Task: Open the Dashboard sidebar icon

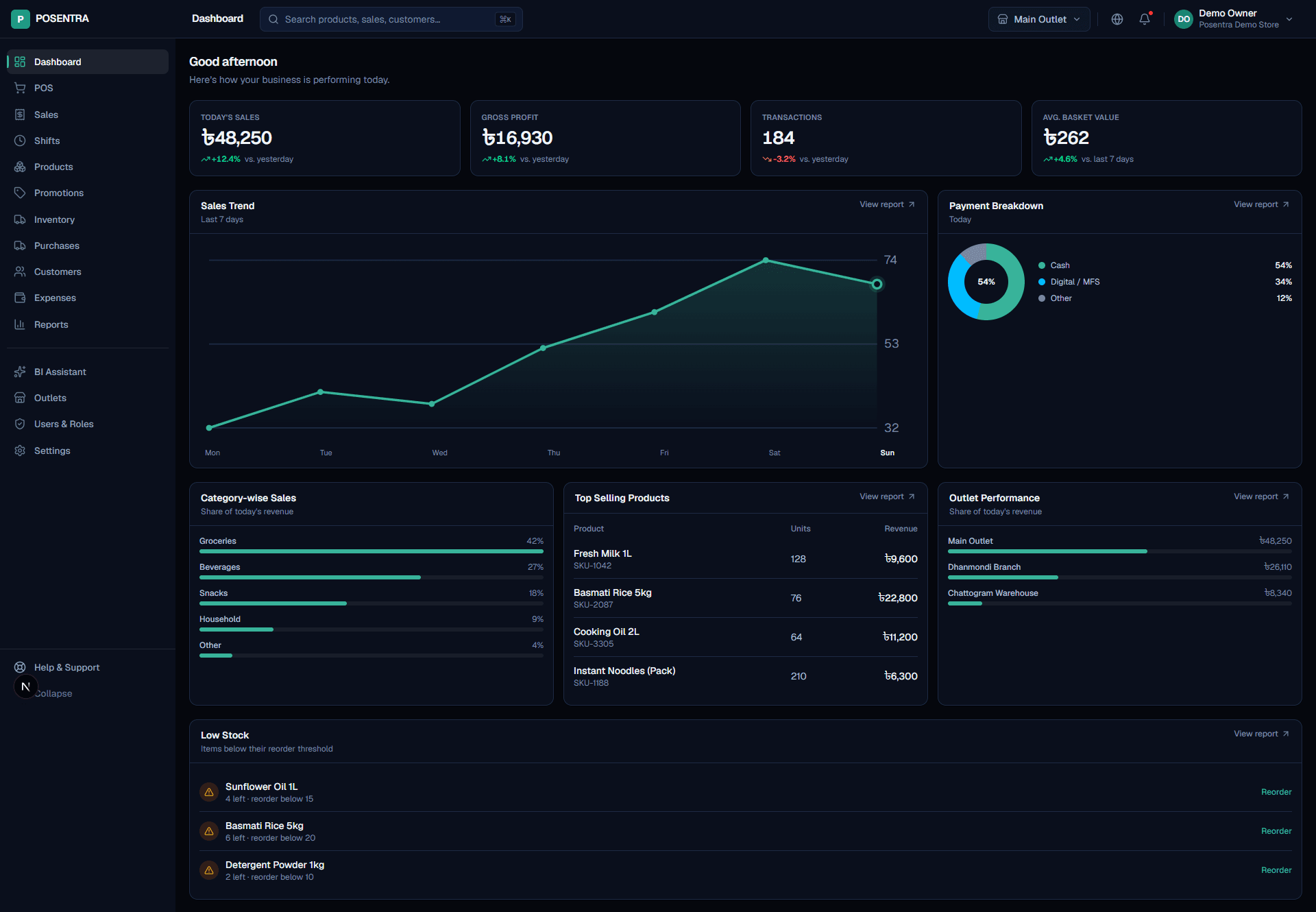Action: click(x=20, y=62)
